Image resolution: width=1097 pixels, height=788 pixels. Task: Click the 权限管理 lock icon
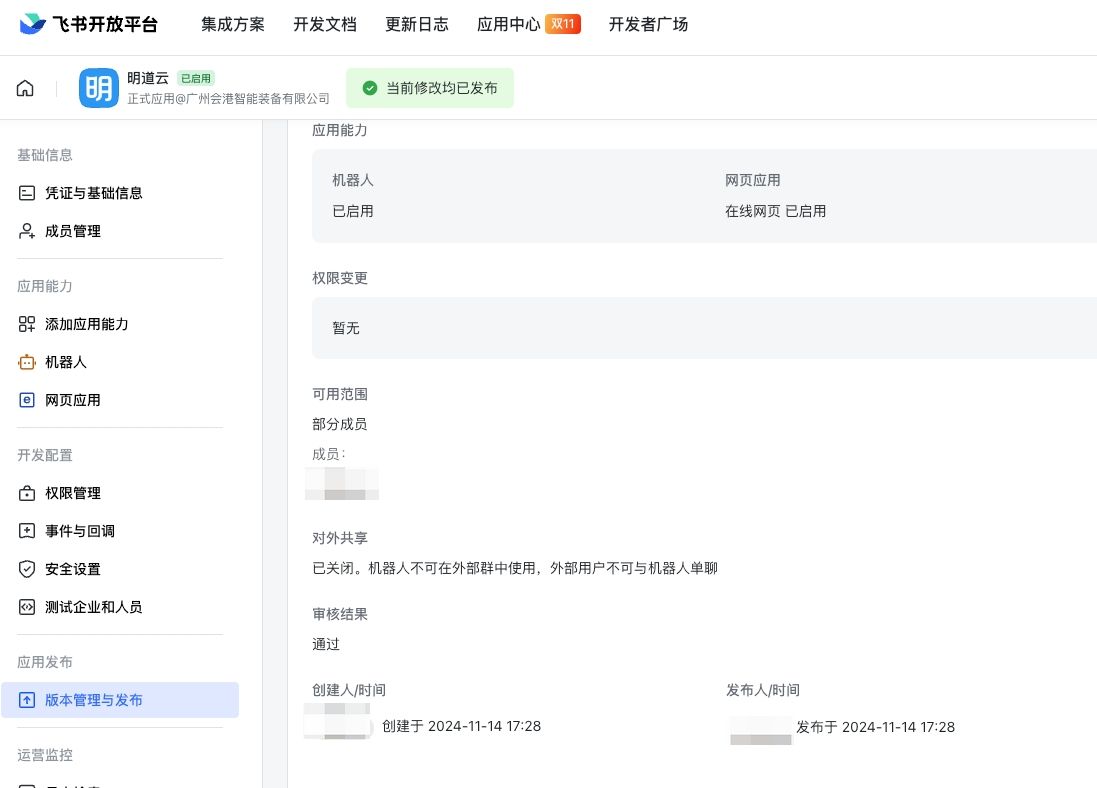[x=27, y=493]
